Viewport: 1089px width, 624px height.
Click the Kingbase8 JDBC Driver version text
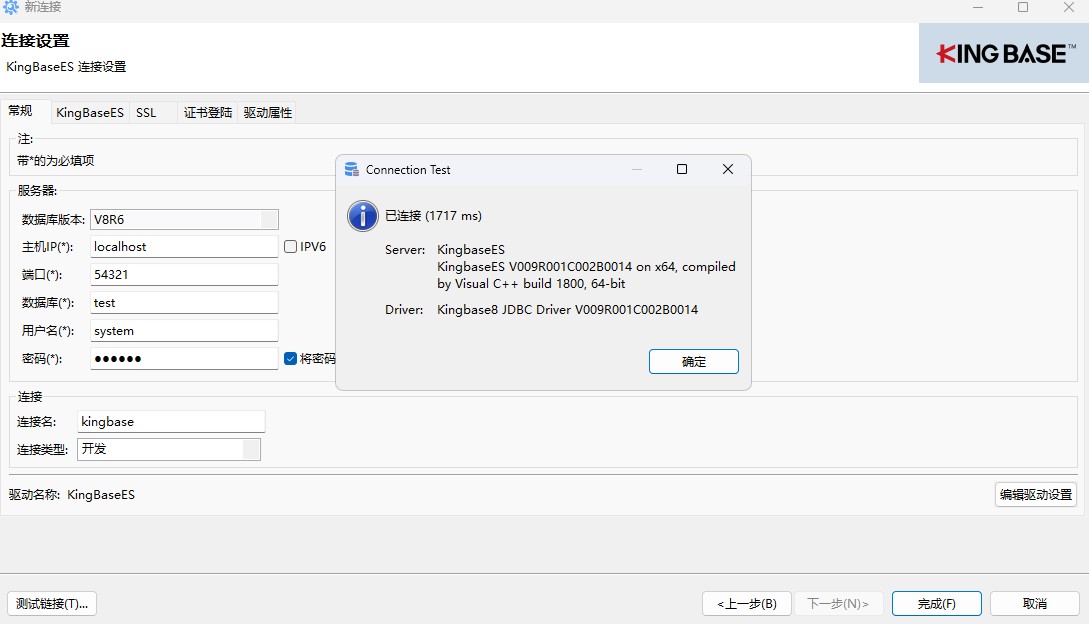pyautogui.click(x=567, y=309)
